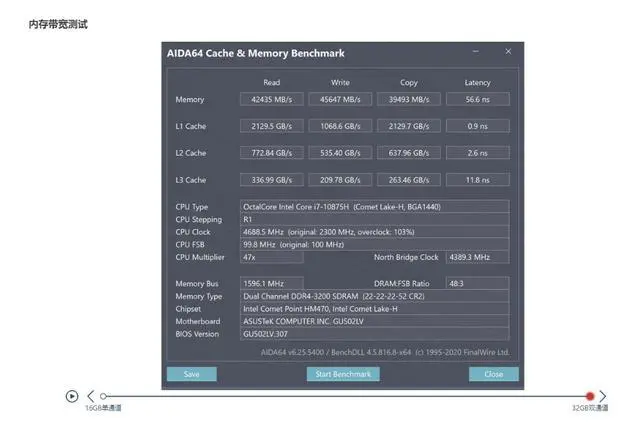640x425 pixels.
Task: Click L1 Cache Latency value 0.9 ns
Action: coord(478,126)
